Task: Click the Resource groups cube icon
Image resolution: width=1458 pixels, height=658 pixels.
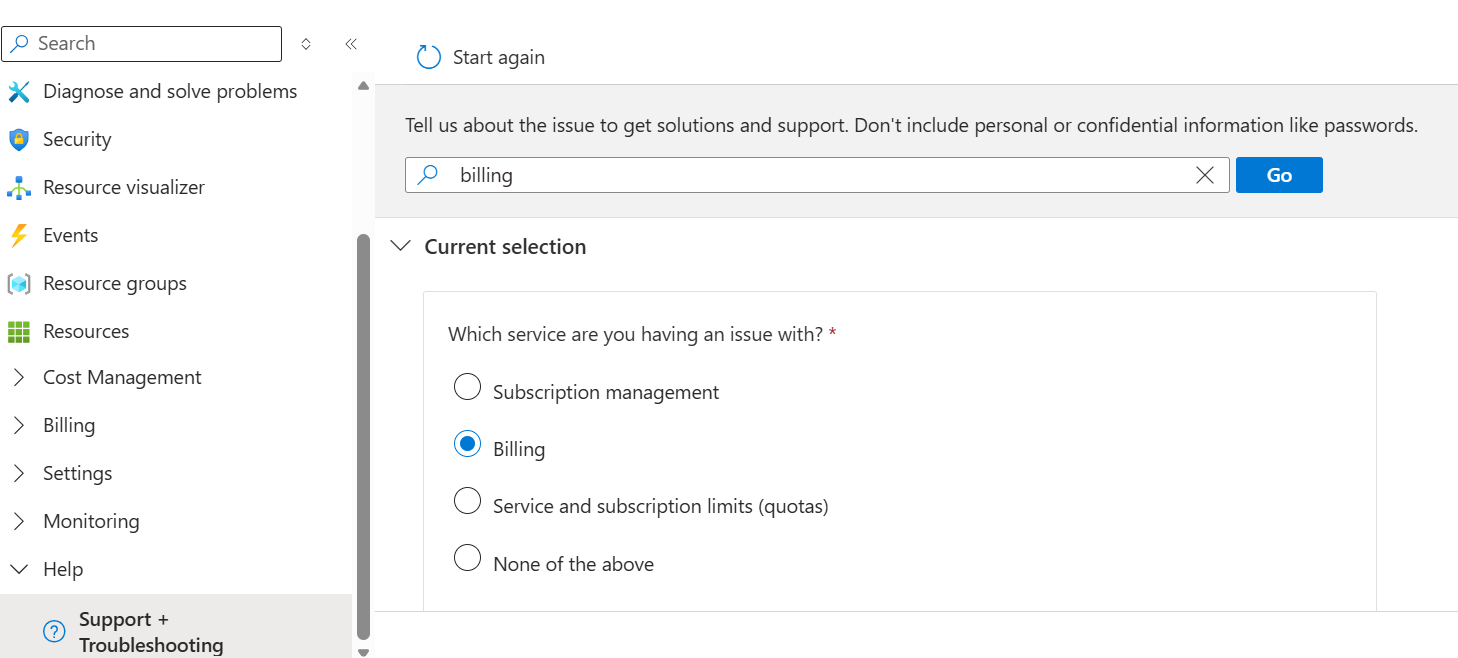Action: point(19,284)
